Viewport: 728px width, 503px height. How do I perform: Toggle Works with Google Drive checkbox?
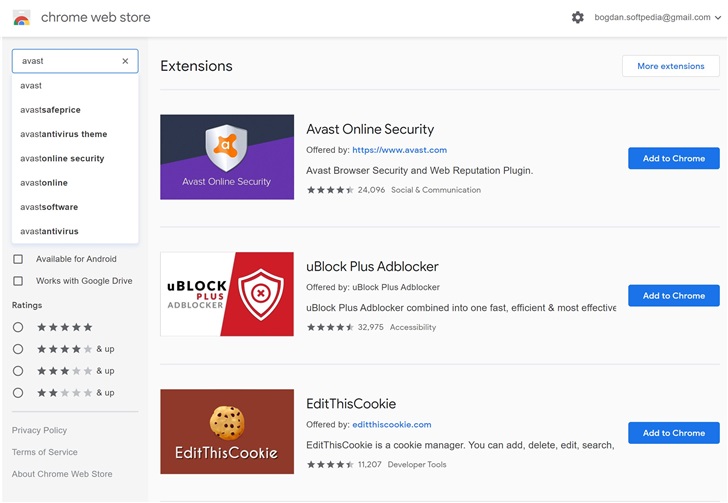[x=18, y=281]
